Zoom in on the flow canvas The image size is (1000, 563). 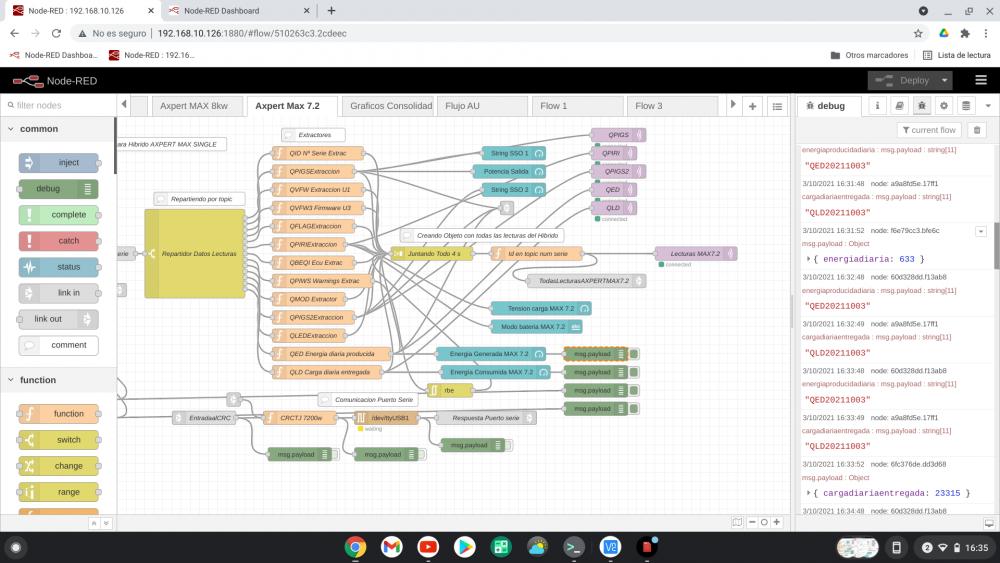click(x=777, y=522)
